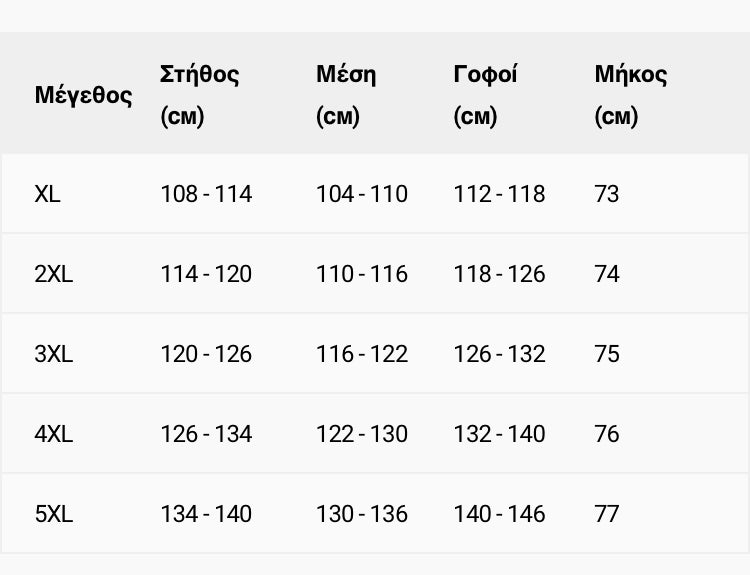
Task: Click the 4XL size label
Action: (54, 434)
